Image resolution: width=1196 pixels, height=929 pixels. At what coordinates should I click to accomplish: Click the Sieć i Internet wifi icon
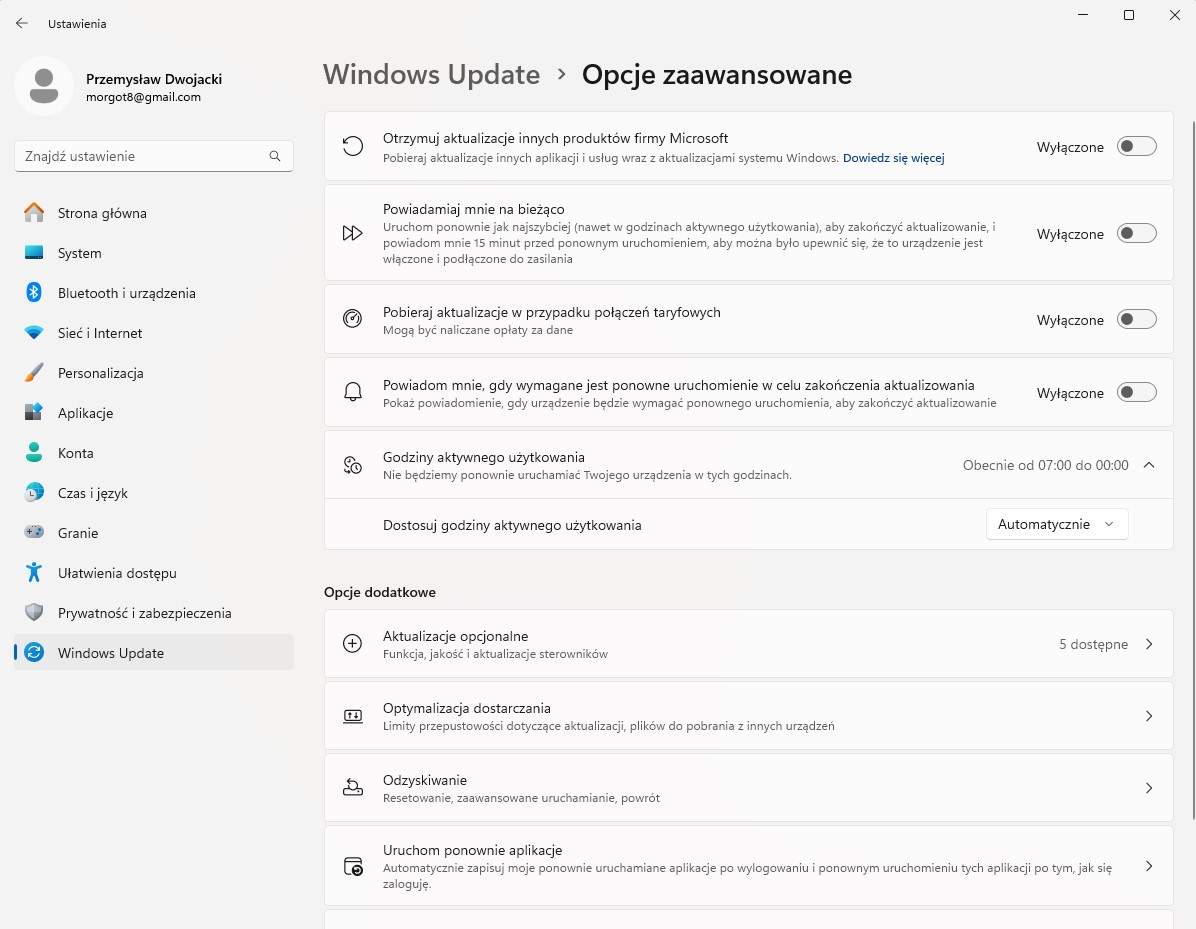pos(34,333)
